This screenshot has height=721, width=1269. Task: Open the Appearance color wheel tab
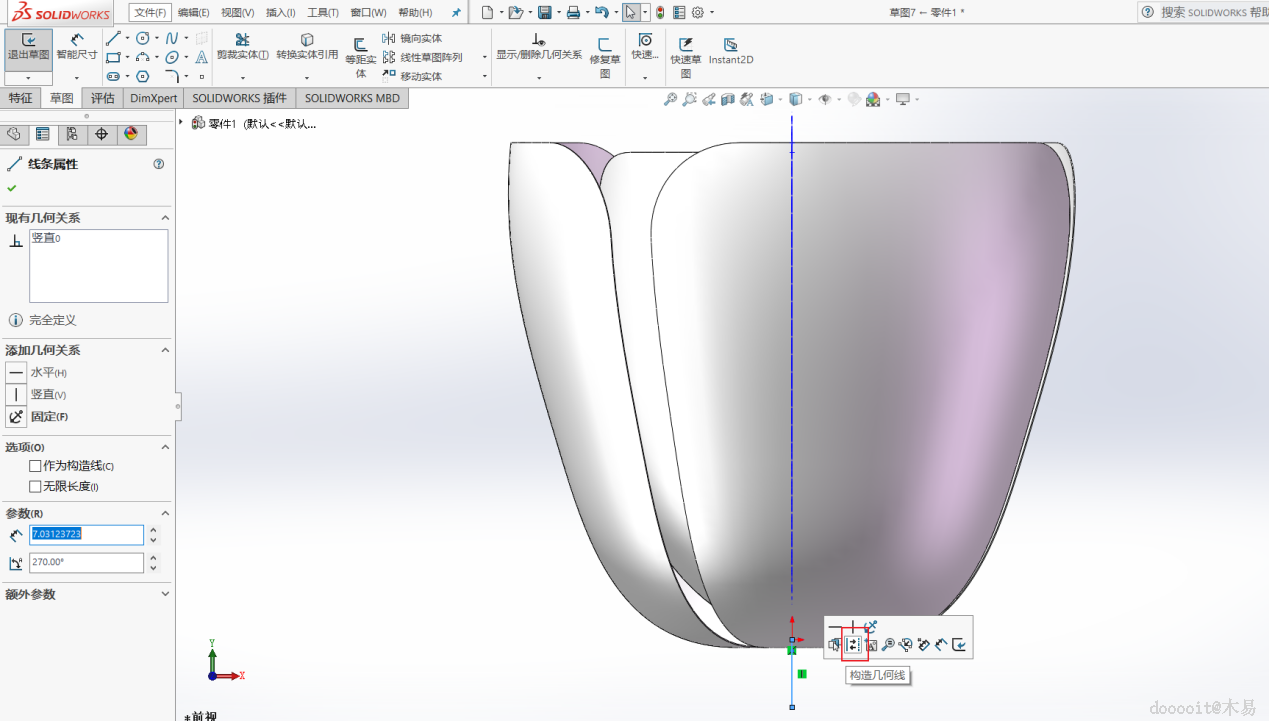[x=130, y=134]
